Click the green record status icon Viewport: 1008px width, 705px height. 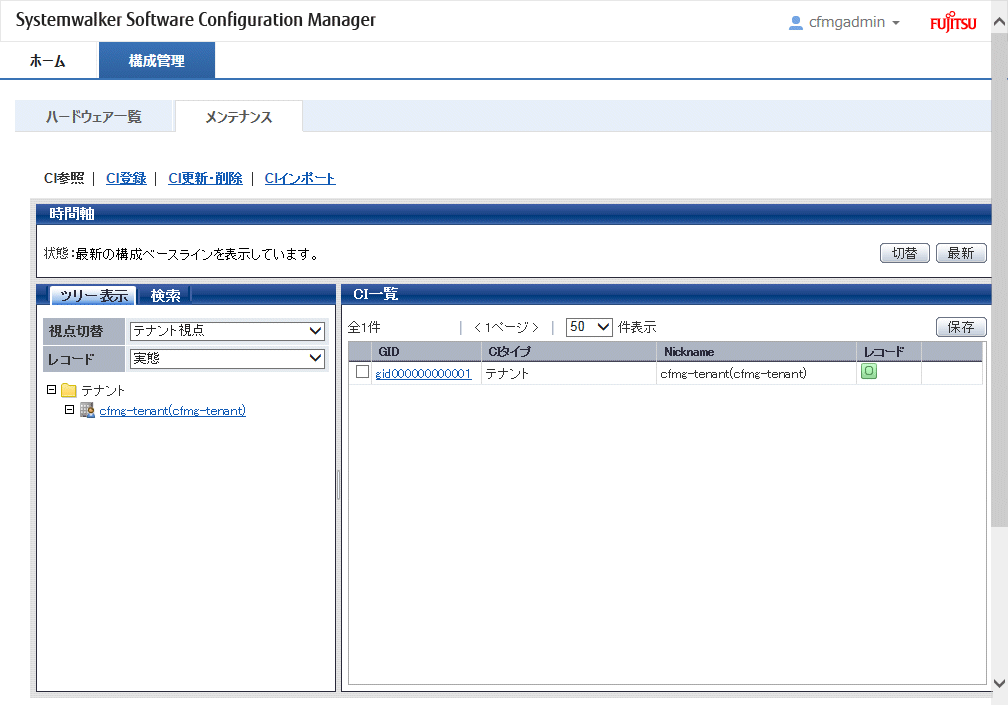click(868, 371)
